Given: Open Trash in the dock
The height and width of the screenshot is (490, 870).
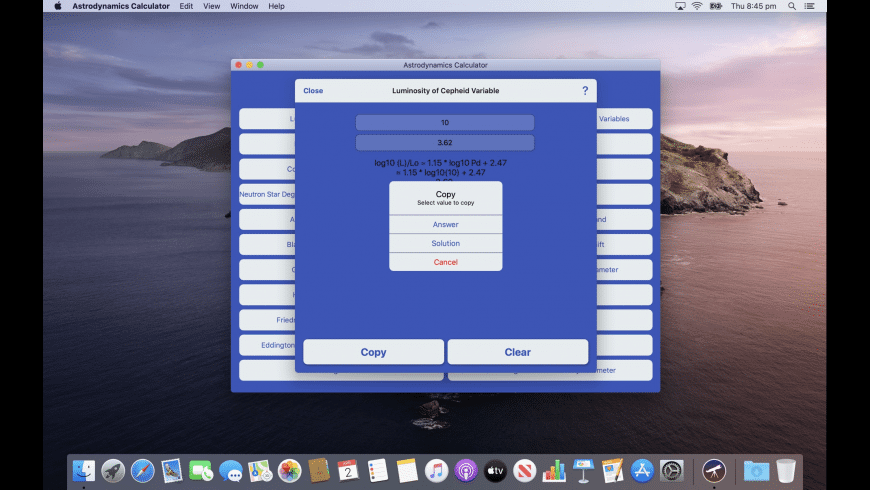Looking at the screenshot, I should [786, 471].
